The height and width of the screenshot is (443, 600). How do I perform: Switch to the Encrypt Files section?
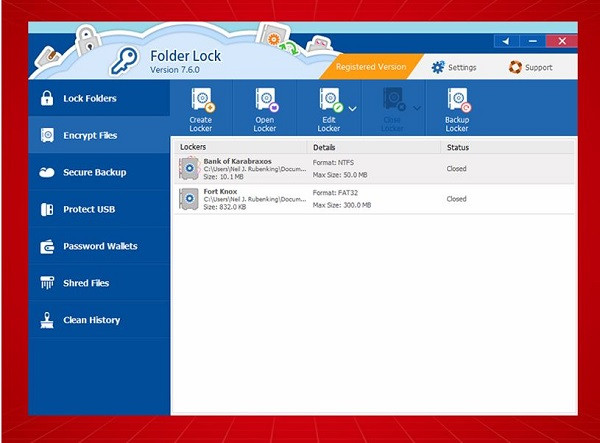tap(99, 135)
